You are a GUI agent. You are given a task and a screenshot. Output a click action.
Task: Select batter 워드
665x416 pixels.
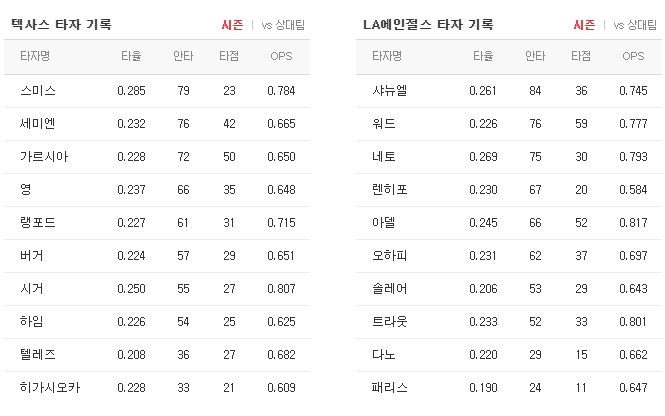384,124
